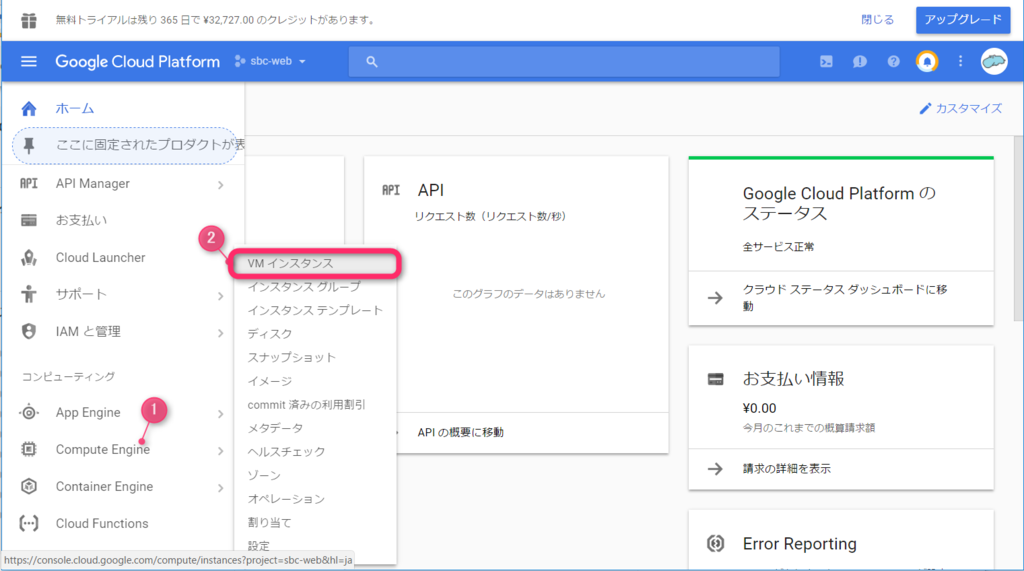
Task: Select ヘルスチェック menu item
Action: [x=315, y=451]
